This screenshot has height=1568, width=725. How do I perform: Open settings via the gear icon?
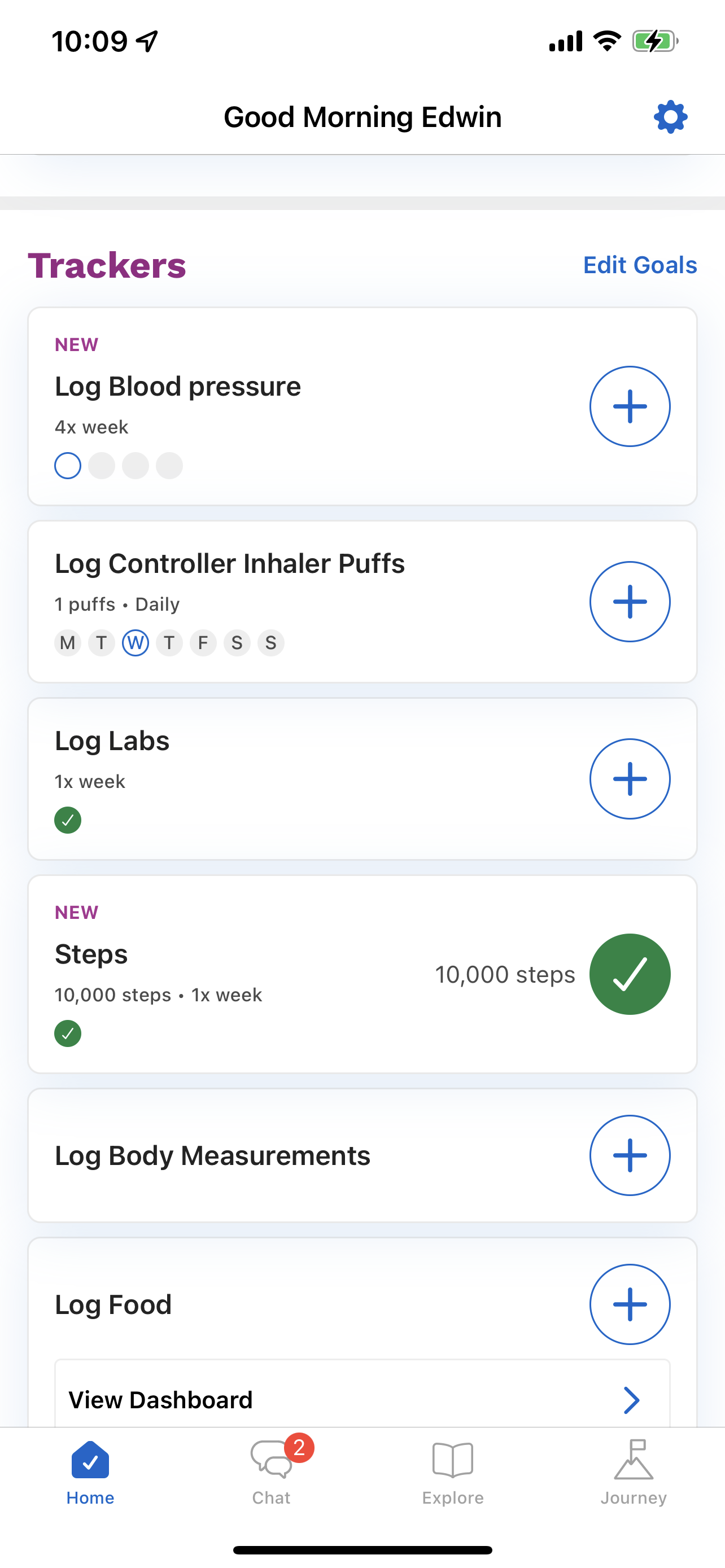[x=670, y=116]
